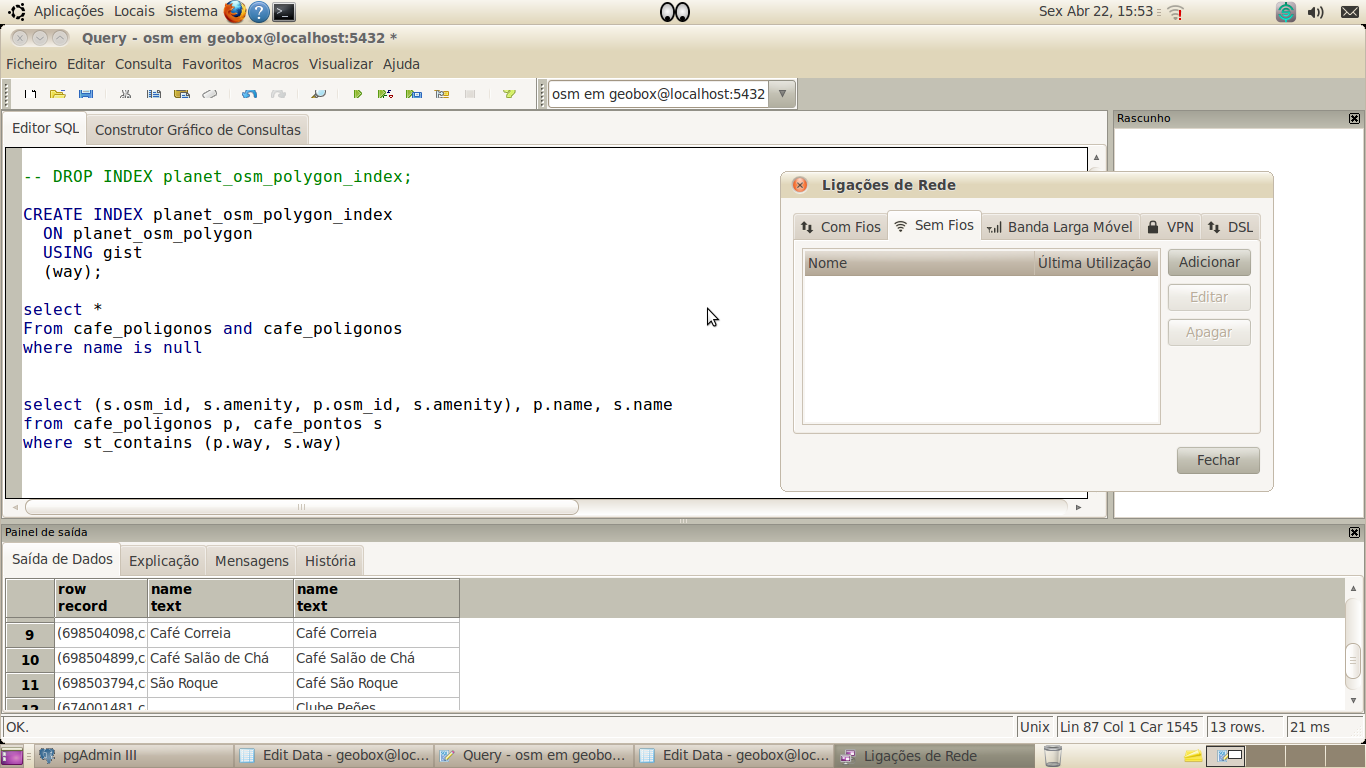Click Adicionar in Ligações de Rede
Screen dimensions: 1366x768
pyautogui.click(x=1209, y=262)
